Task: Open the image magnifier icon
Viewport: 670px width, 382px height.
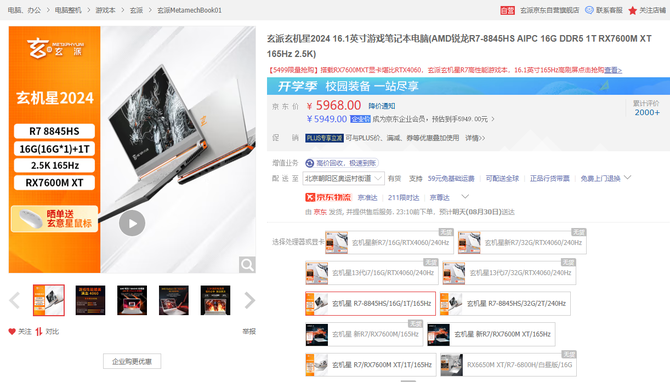Action: click(247, 265)
